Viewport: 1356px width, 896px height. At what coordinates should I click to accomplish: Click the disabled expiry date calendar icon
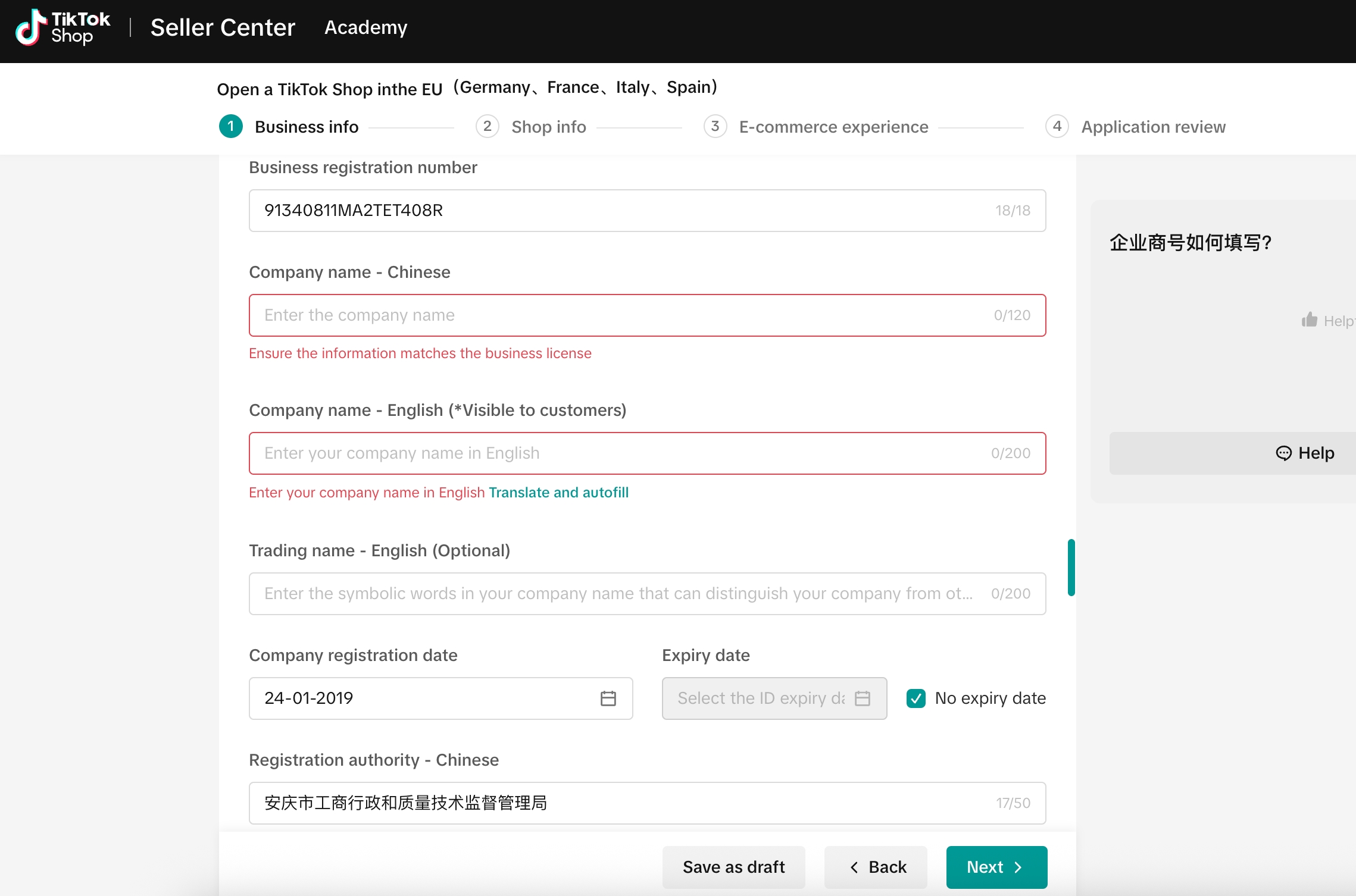pyautogui.click(x=862, y=698)
